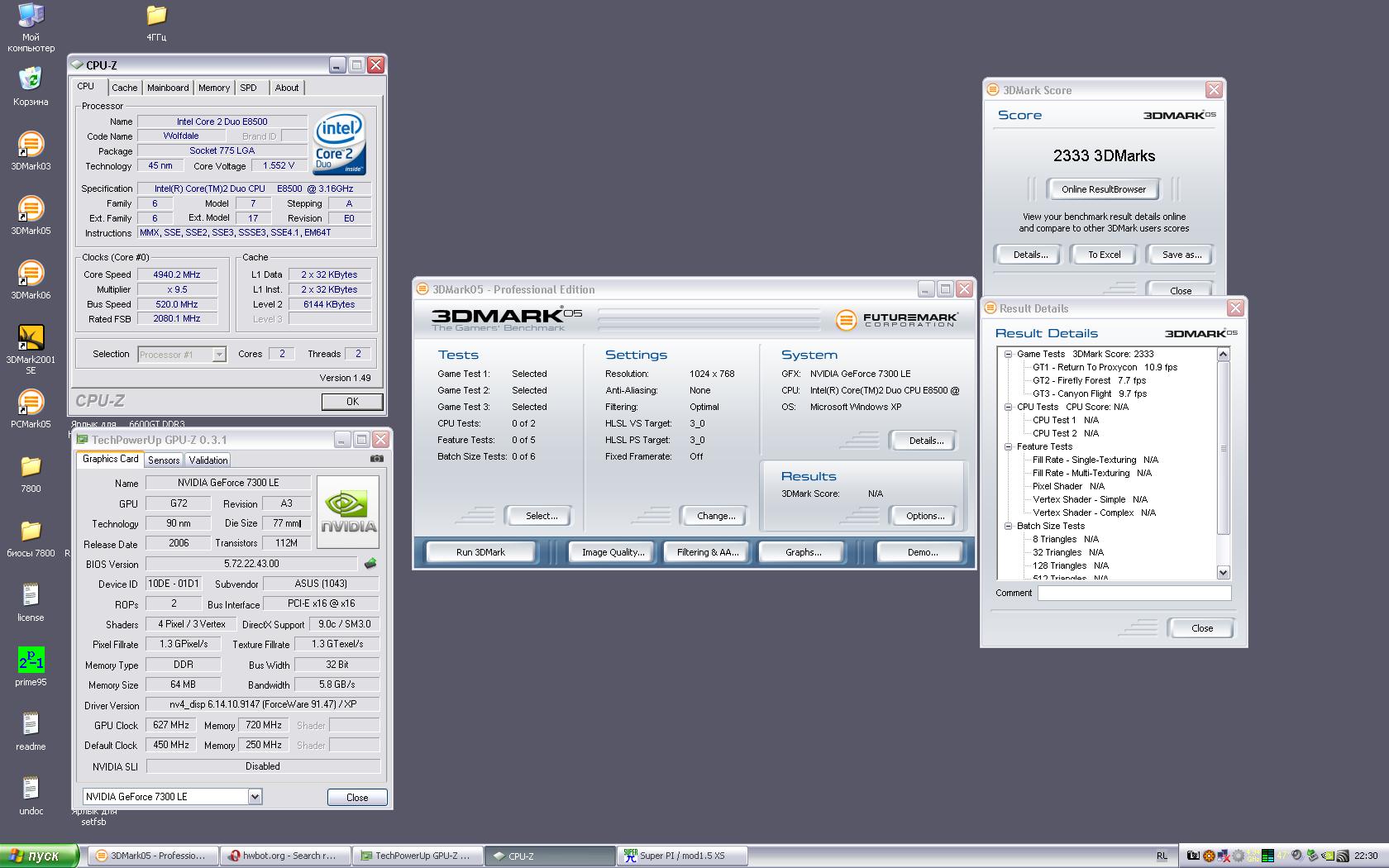
Task: Click Run 3DMark button
Action: pyautogui.click(x=480, y=552)
